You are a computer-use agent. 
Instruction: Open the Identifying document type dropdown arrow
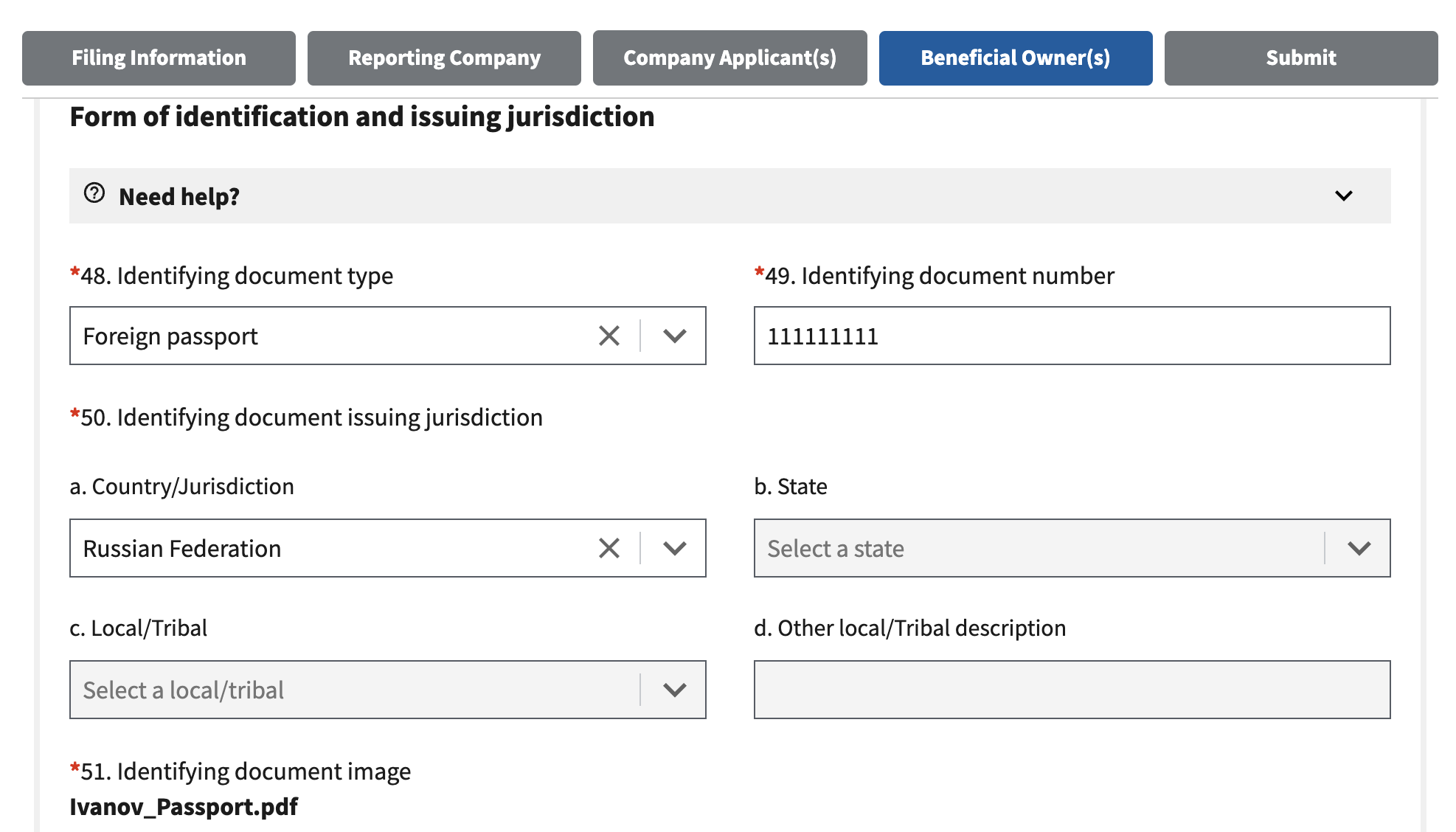pos(674,336)
